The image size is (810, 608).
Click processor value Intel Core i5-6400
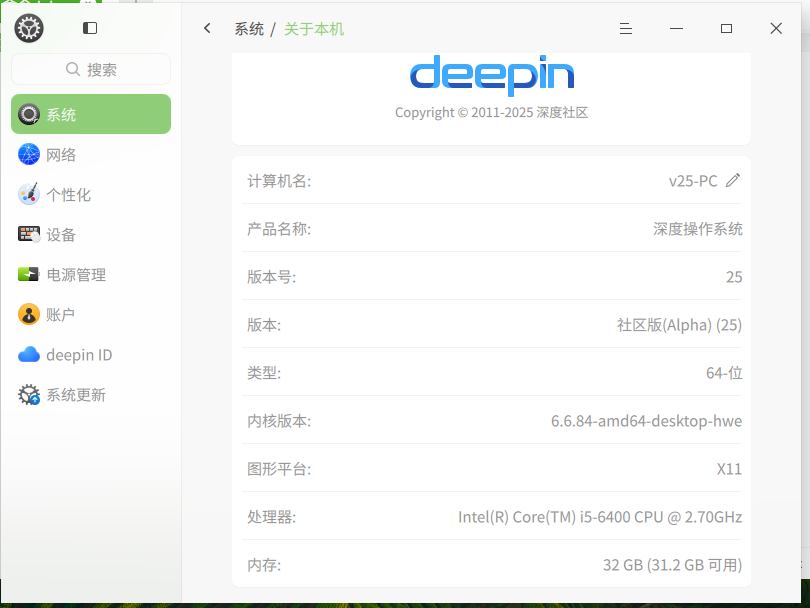600,517
